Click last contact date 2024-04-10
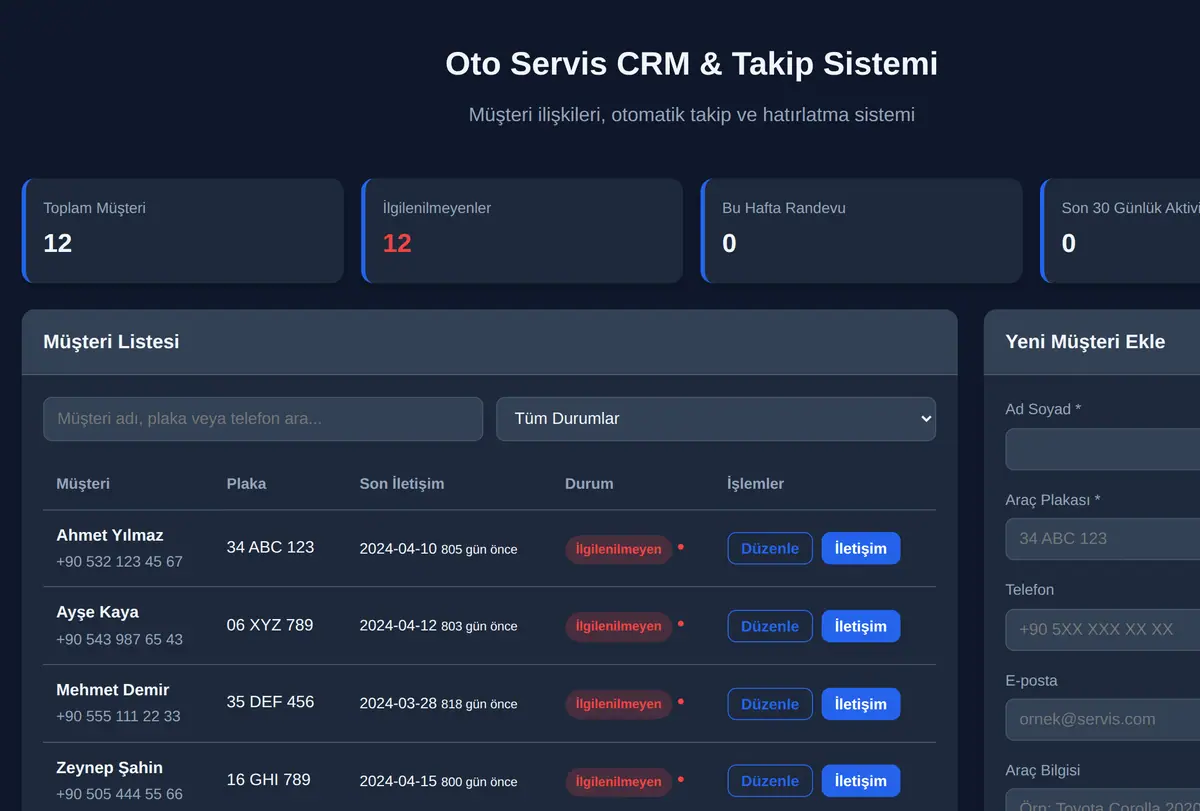 398,548
